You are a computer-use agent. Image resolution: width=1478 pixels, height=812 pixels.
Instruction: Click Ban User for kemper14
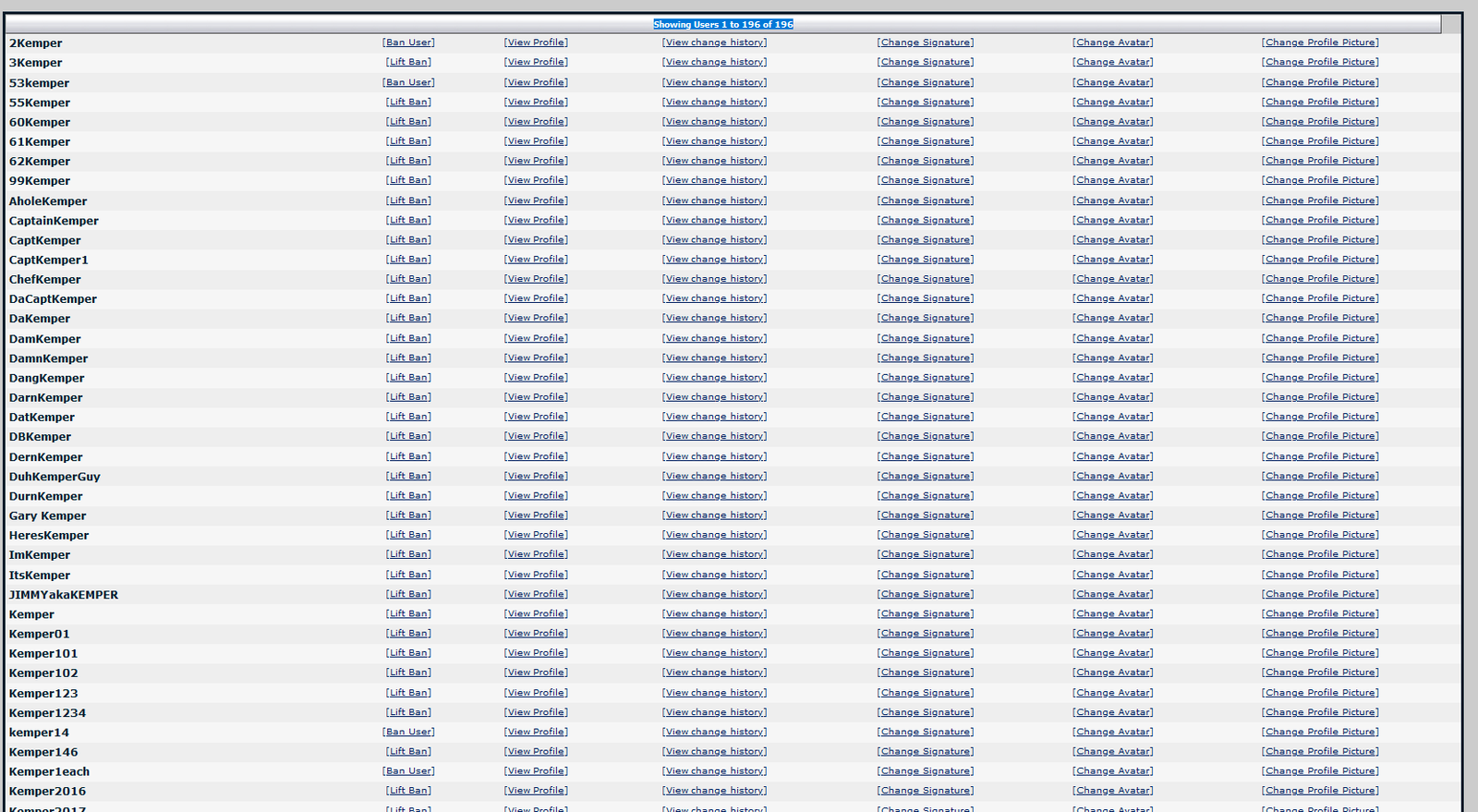click(408, 732)
